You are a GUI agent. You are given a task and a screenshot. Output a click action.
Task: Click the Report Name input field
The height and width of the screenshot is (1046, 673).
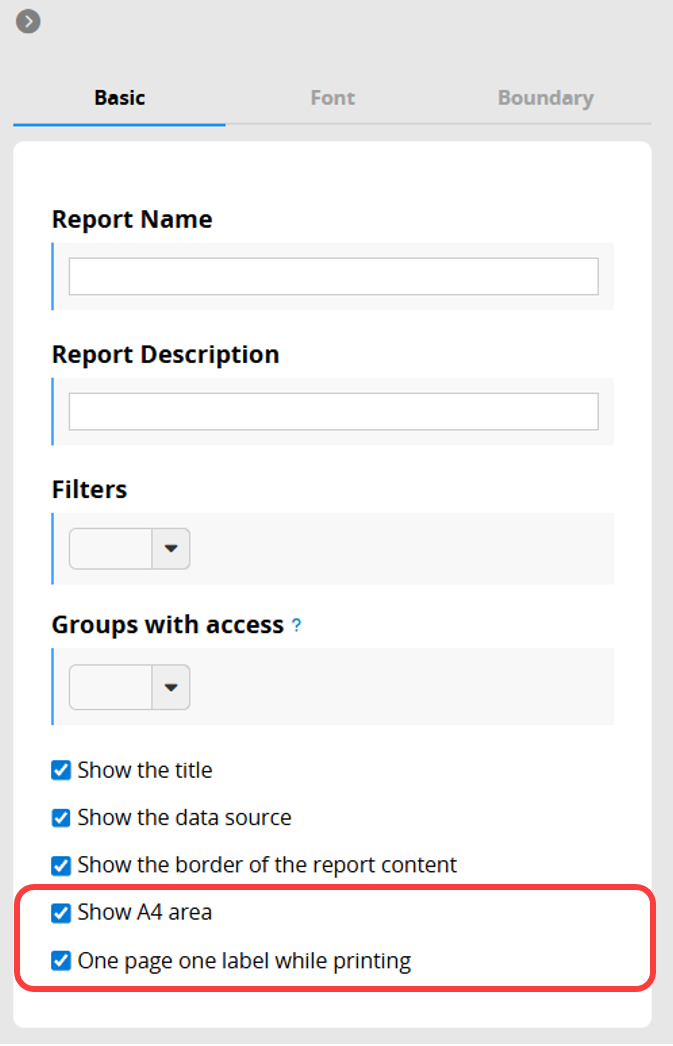click(333, 276)
